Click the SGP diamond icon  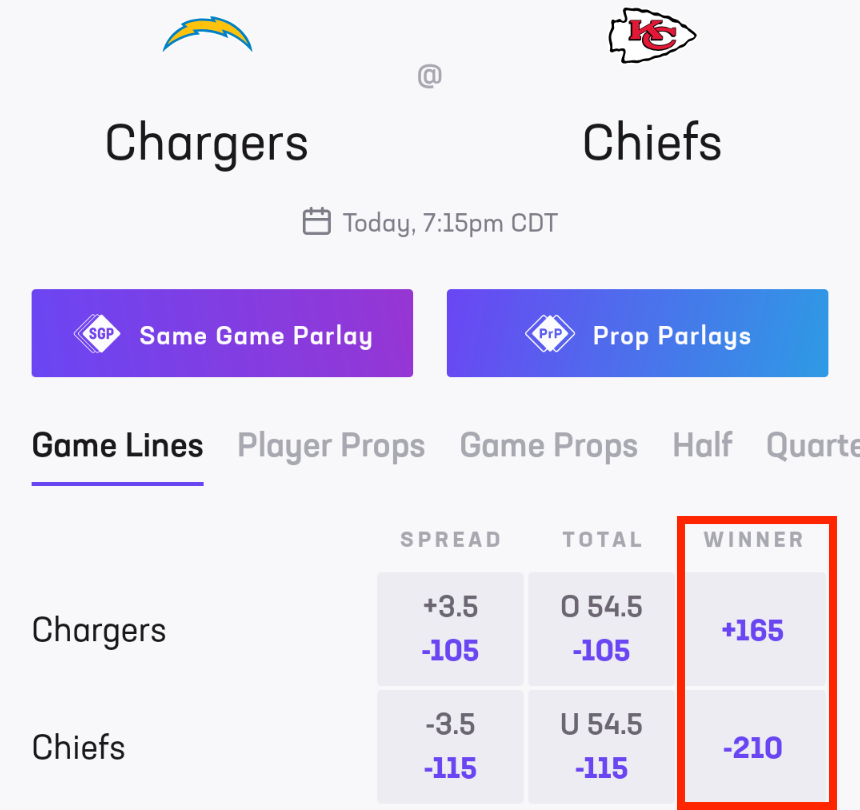(x=99, y=335)
